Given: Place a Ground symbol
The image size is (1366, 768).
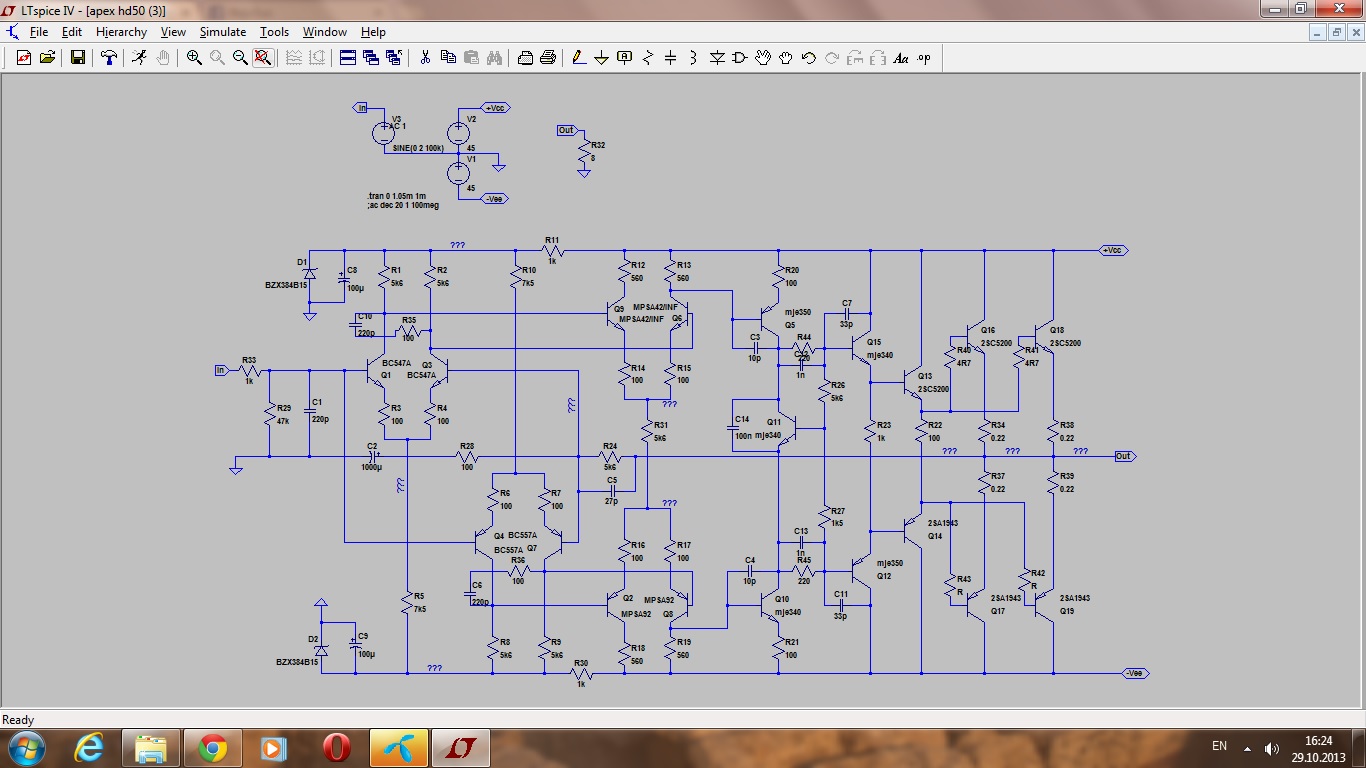Looking at the screenshot, I should click(602, 58).
